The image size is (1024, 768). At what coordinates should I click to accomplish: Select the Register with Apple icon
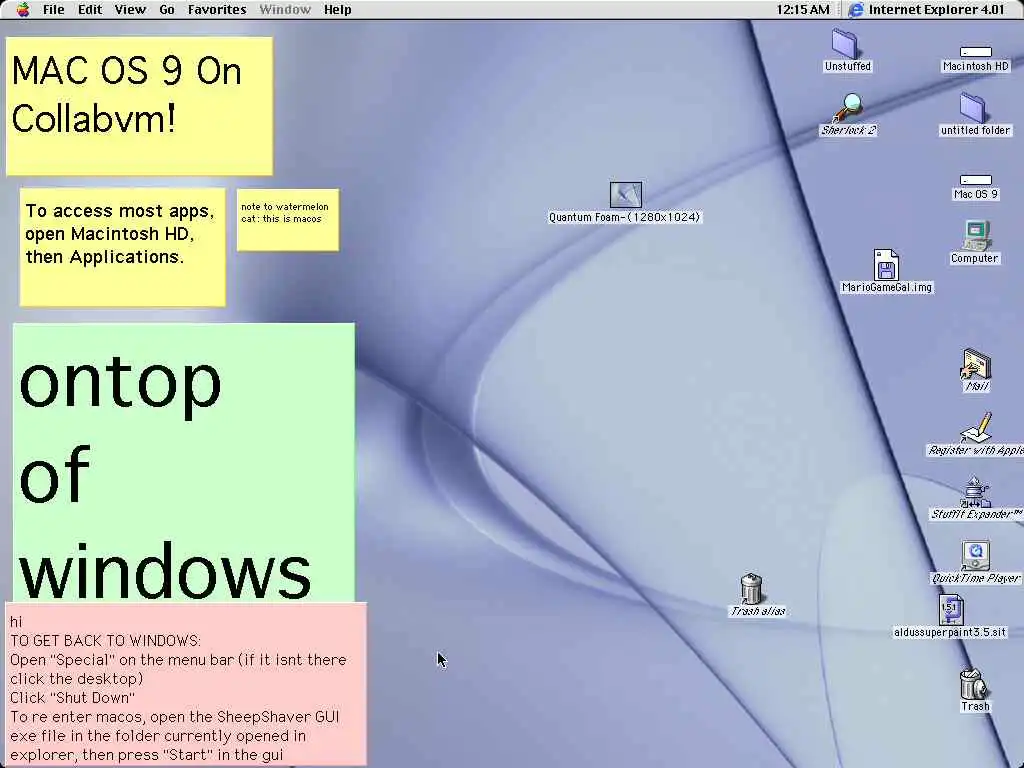(976, 428)
